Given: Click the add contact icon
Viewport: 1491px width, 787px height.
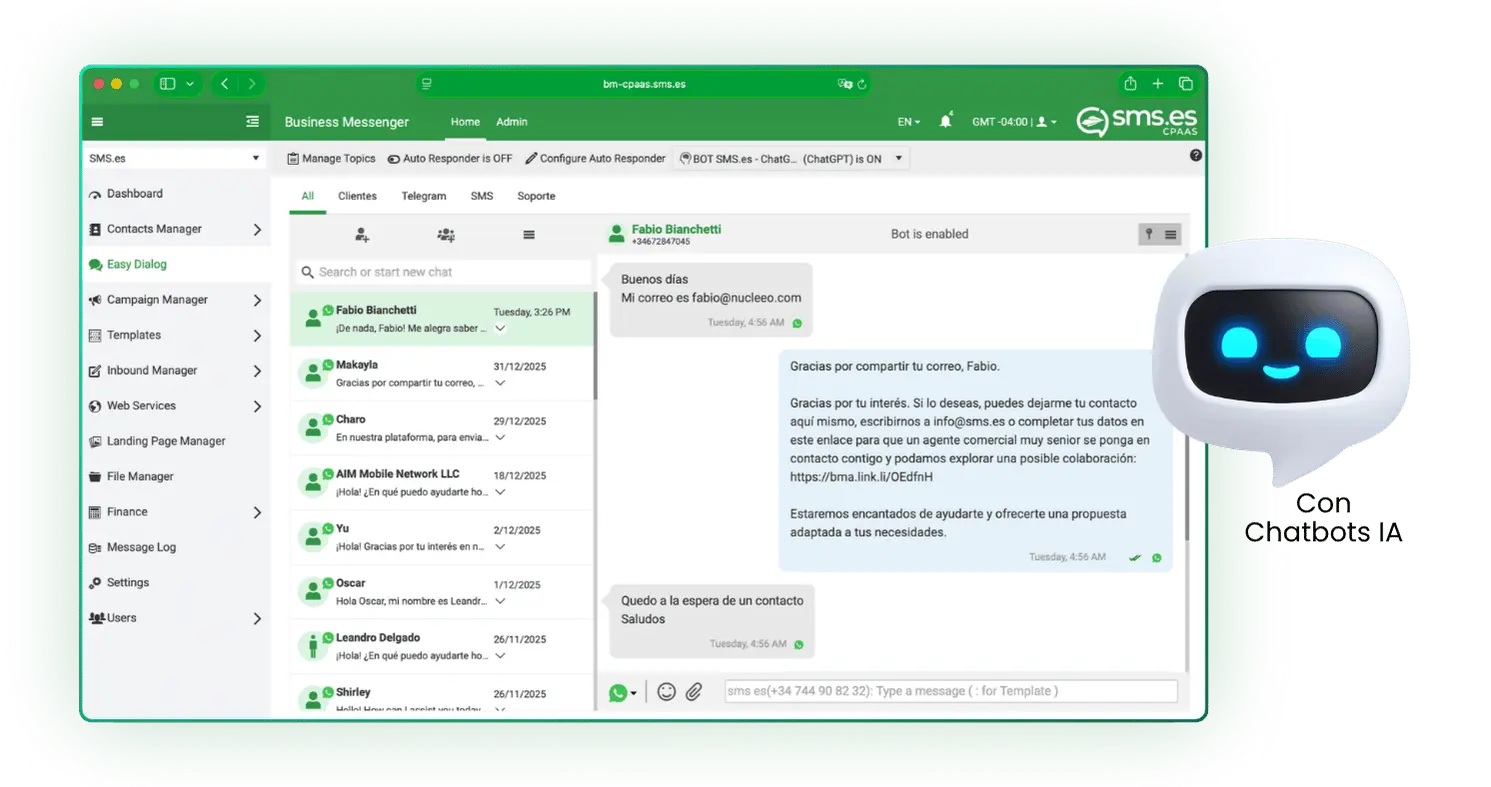Looking at the screenshot, I should (362, 235).
